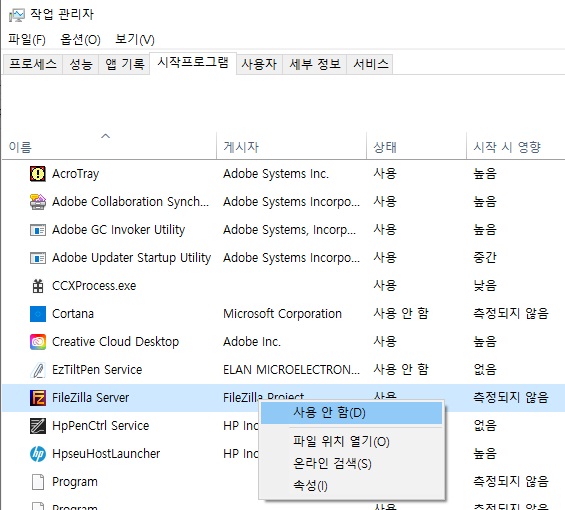Screen dimensions: 565x510
Task: Click the AcroTray warning icon
Action: pos(38,174)
